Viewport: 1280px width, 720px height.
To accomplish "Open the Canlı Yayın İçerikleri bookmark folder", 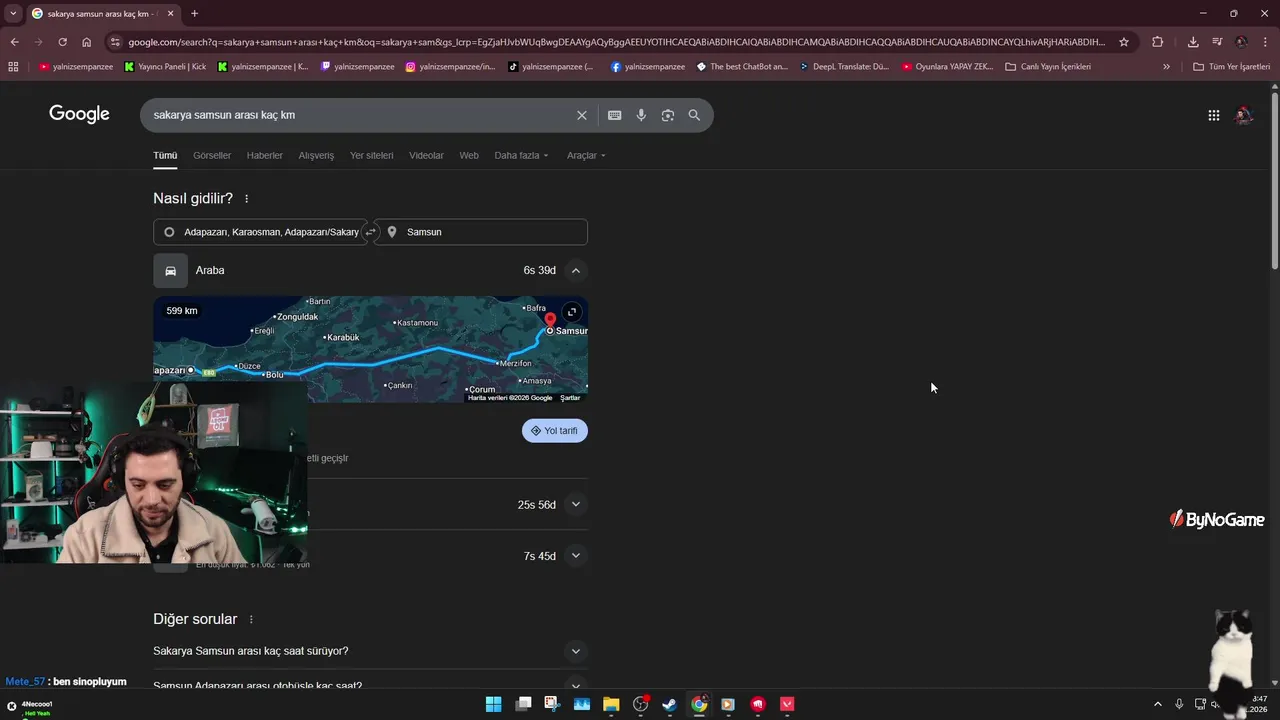I will click(1047, 67).
